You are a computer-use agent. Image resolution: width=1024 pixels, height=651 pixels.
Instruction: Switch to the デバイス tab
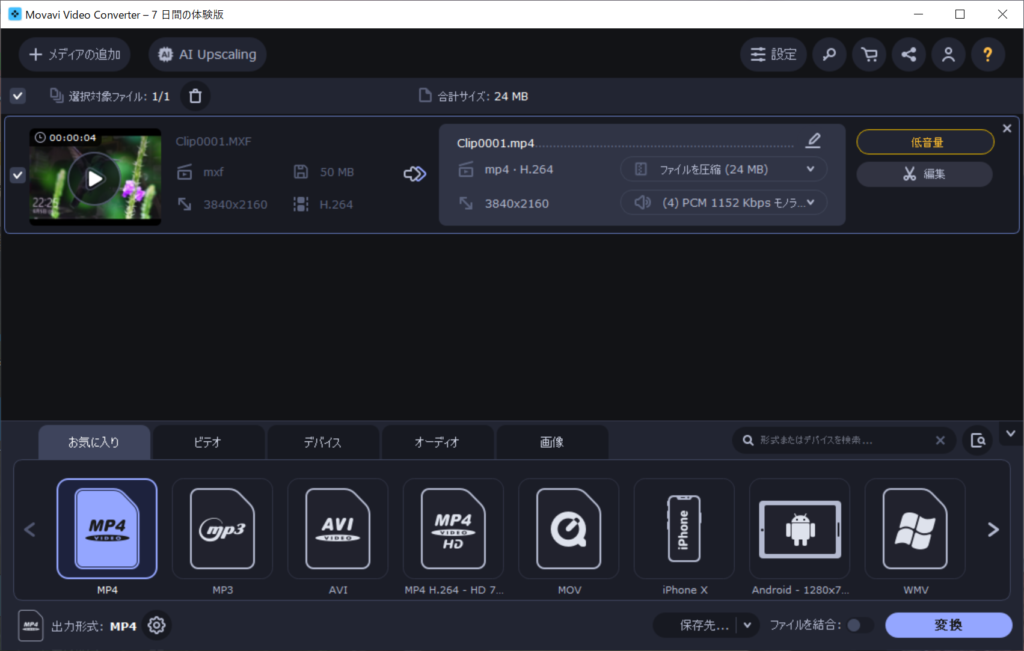[x=322, y=441]
